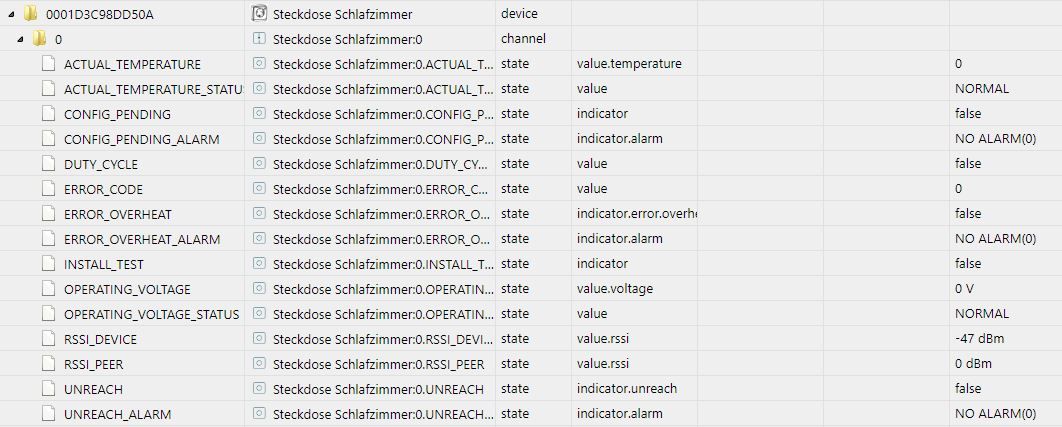Click the 0001D3C98DD50A folder icon
The height and width of the screenshot is (427, 1062).
pos(30,14)
